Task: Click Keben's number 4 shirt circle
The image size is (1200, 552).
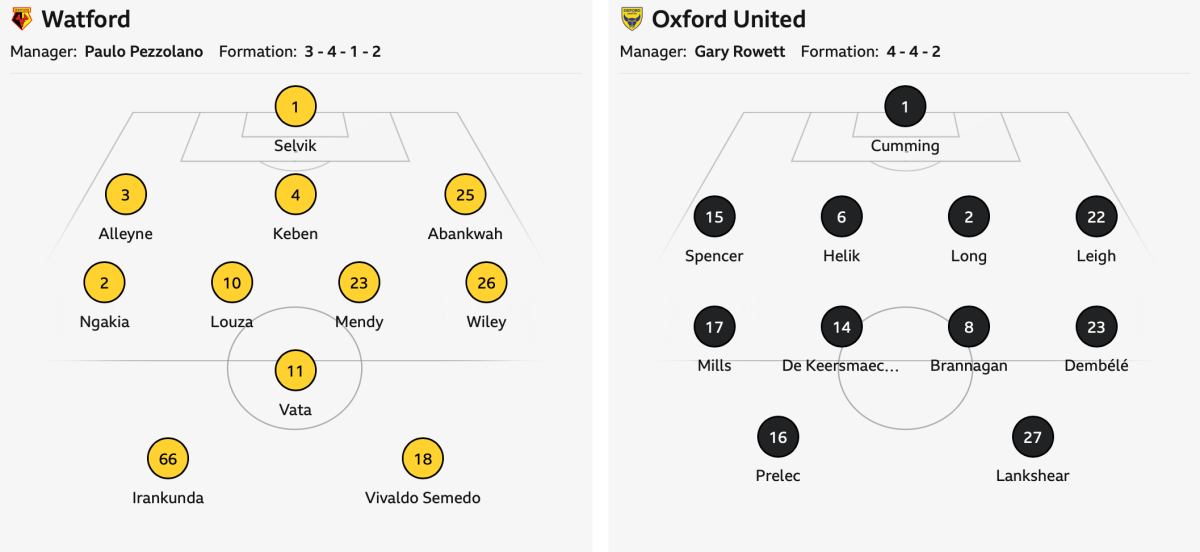Action: click(295, 195)
